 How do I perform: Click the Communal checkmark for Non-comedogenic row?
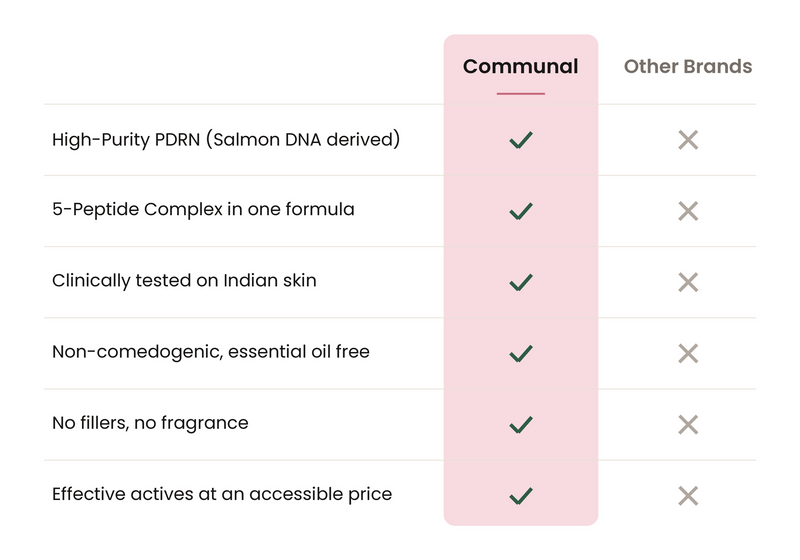(x=520, y=353)
